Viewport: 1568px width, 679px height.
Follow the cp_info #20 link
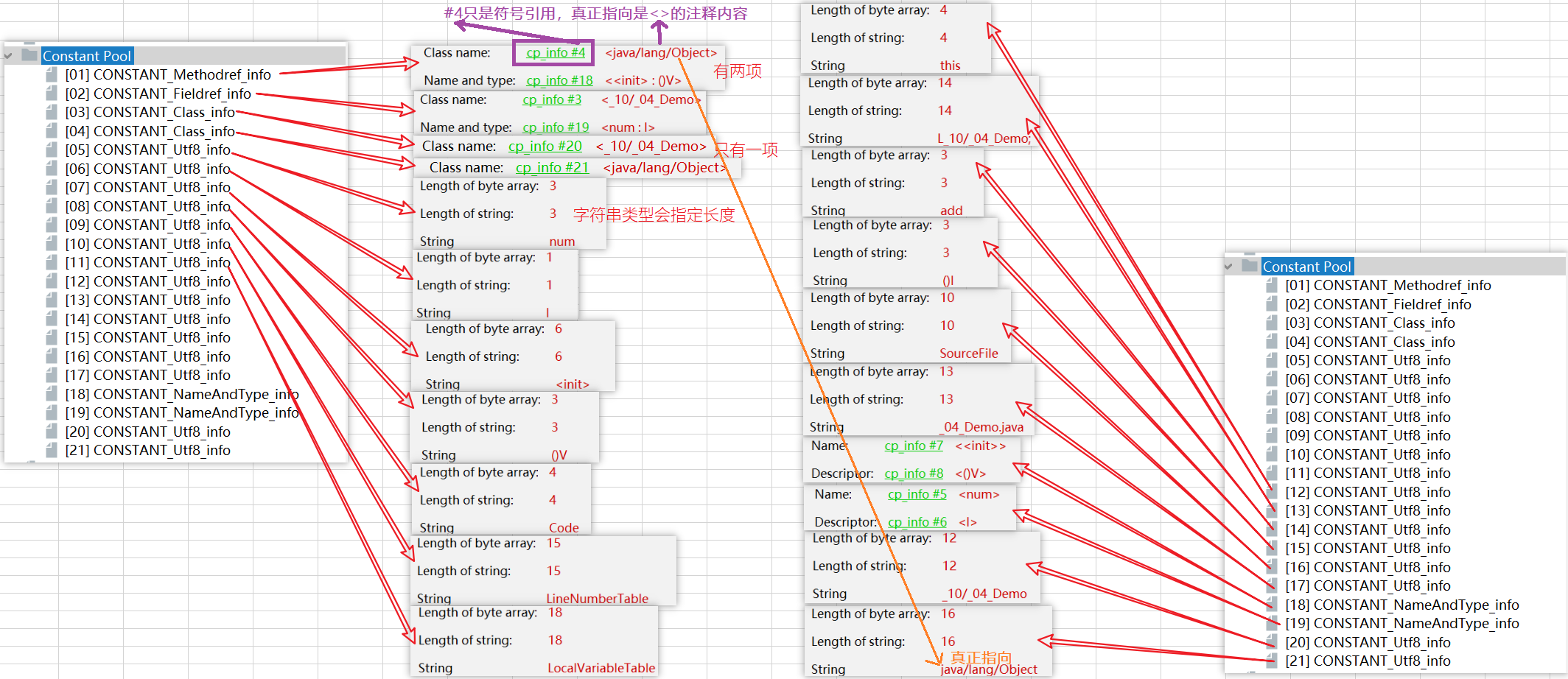pyautogui.click(x=545, y=147)
